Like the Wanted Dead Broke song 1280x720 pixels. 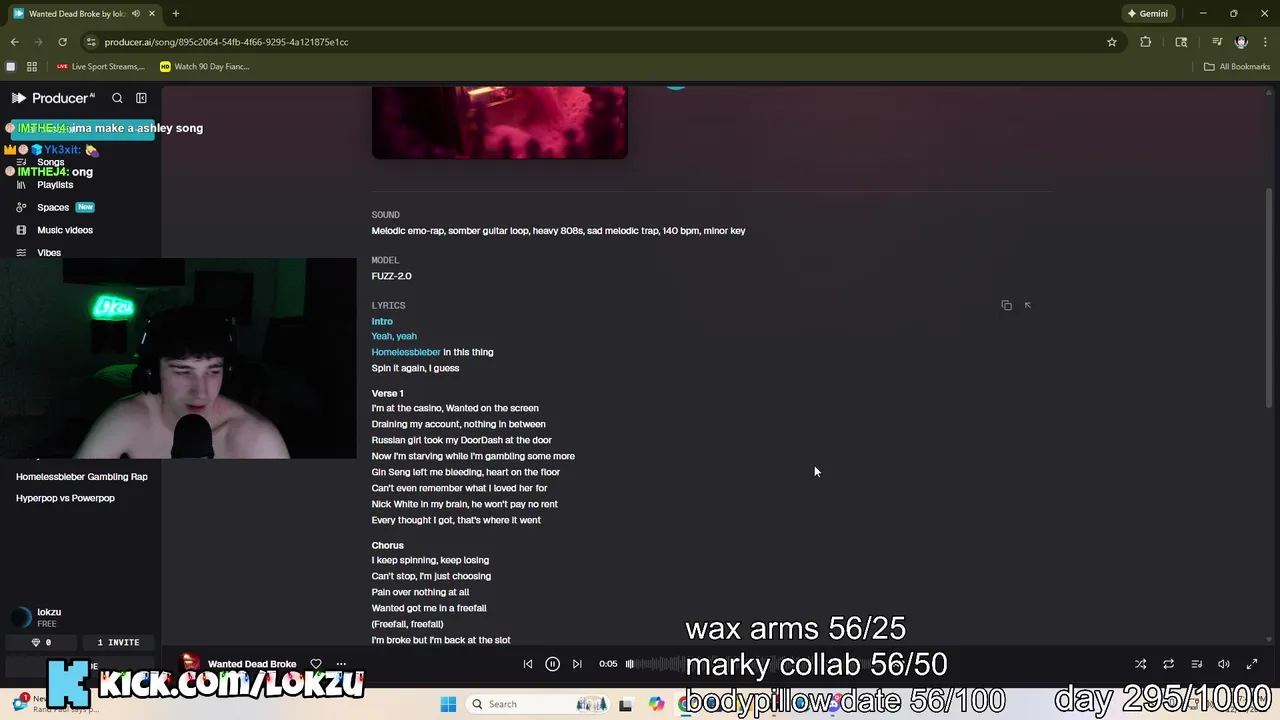pyautogui.click(x=316, y=664)
